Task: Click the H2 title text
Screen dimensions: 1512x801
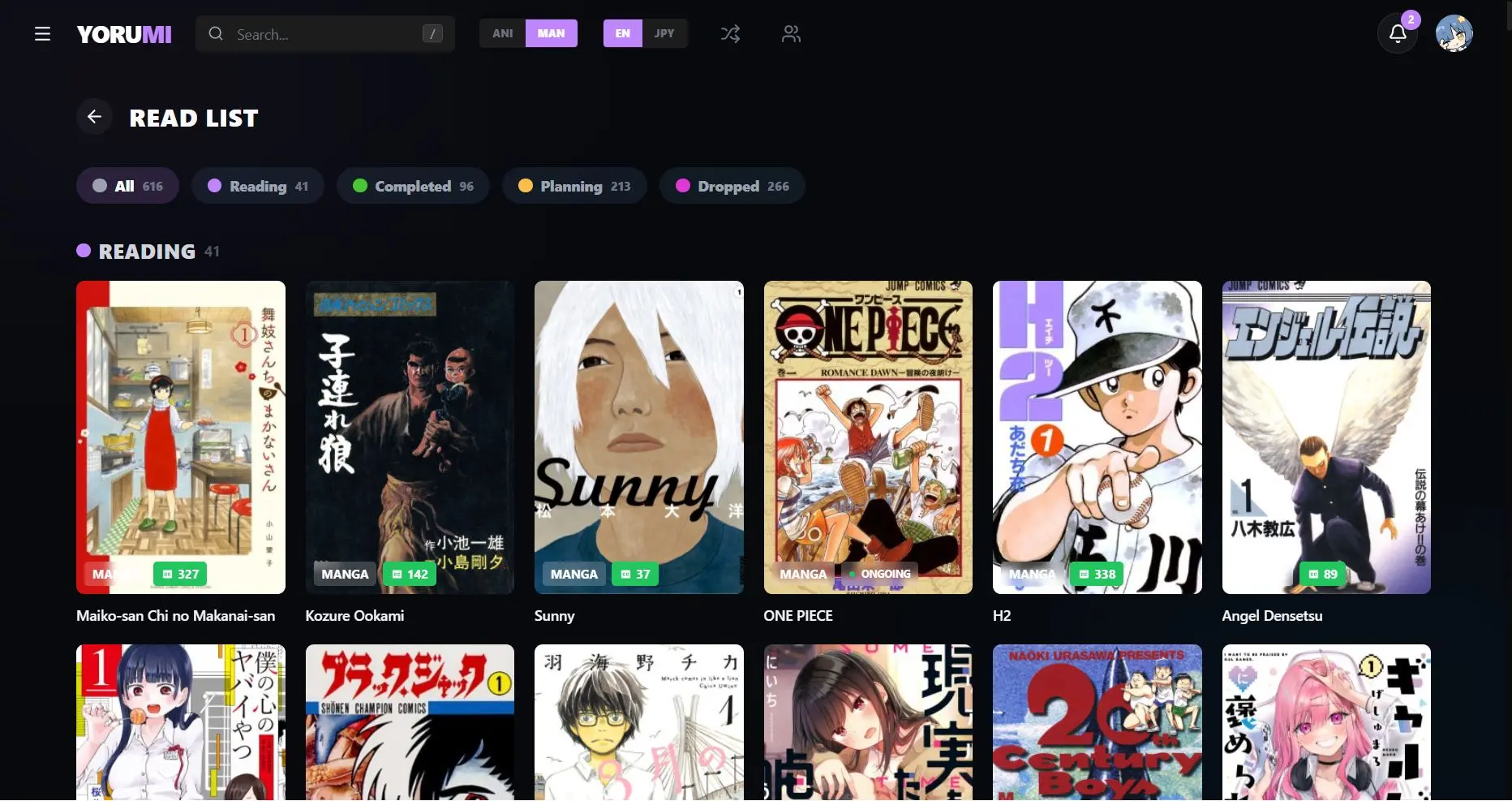Action: [1002, 616]
